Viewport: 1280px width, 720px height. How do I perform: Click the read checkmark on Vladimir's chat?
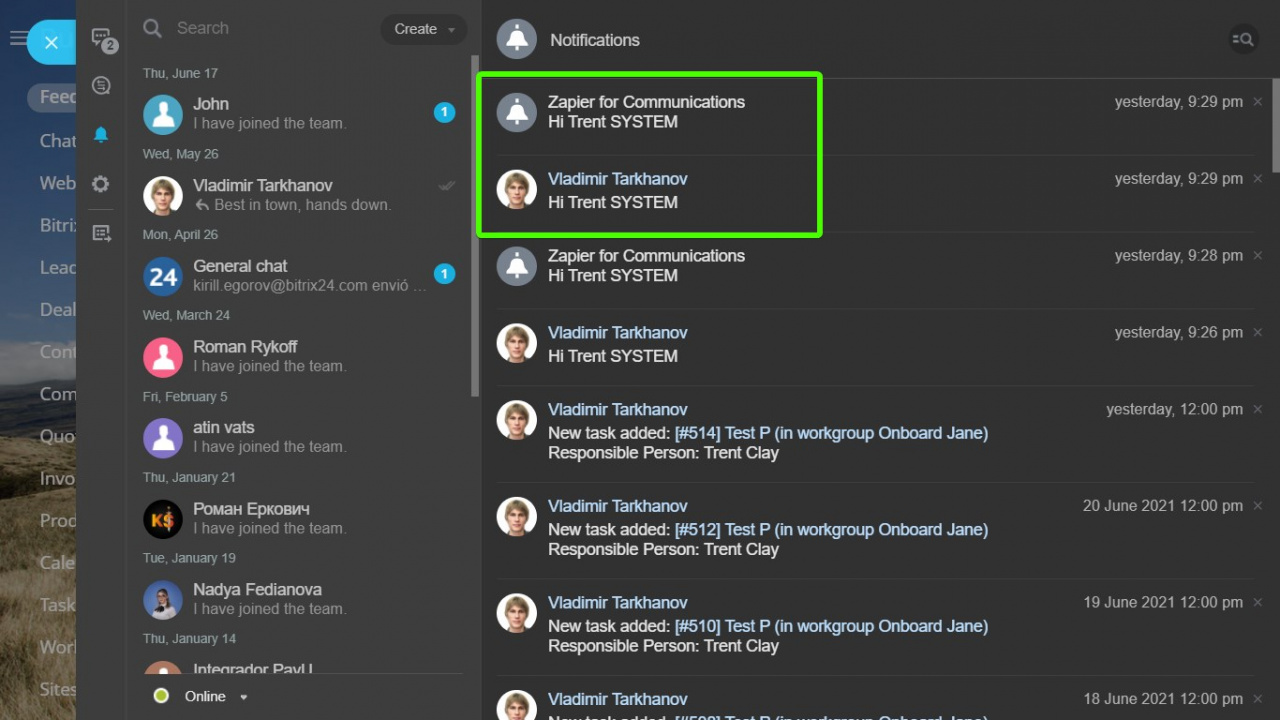click(448, 186)
